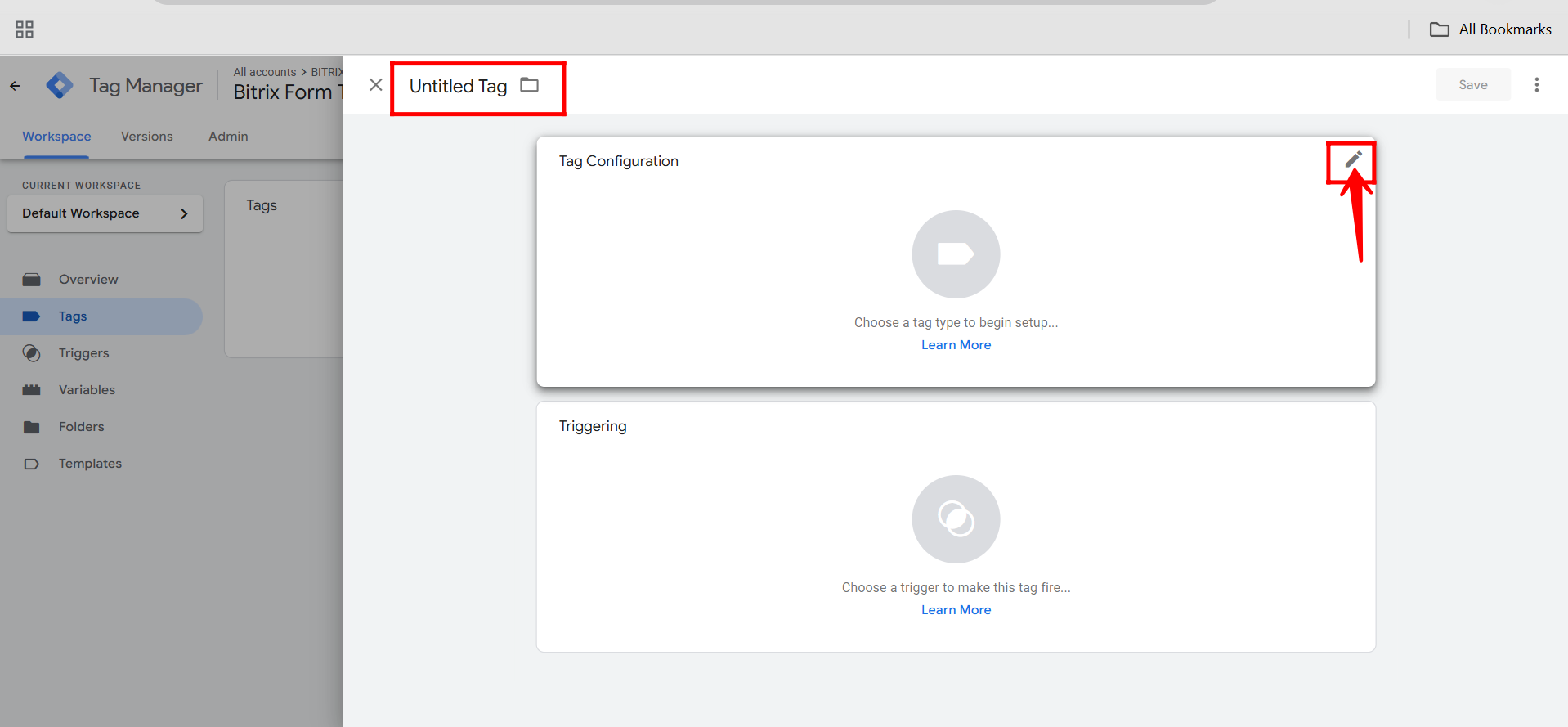The width and height of the screenshot is (1568, 727).
Task: Click the Triggers sidebar icon
Action: point(32,353)
